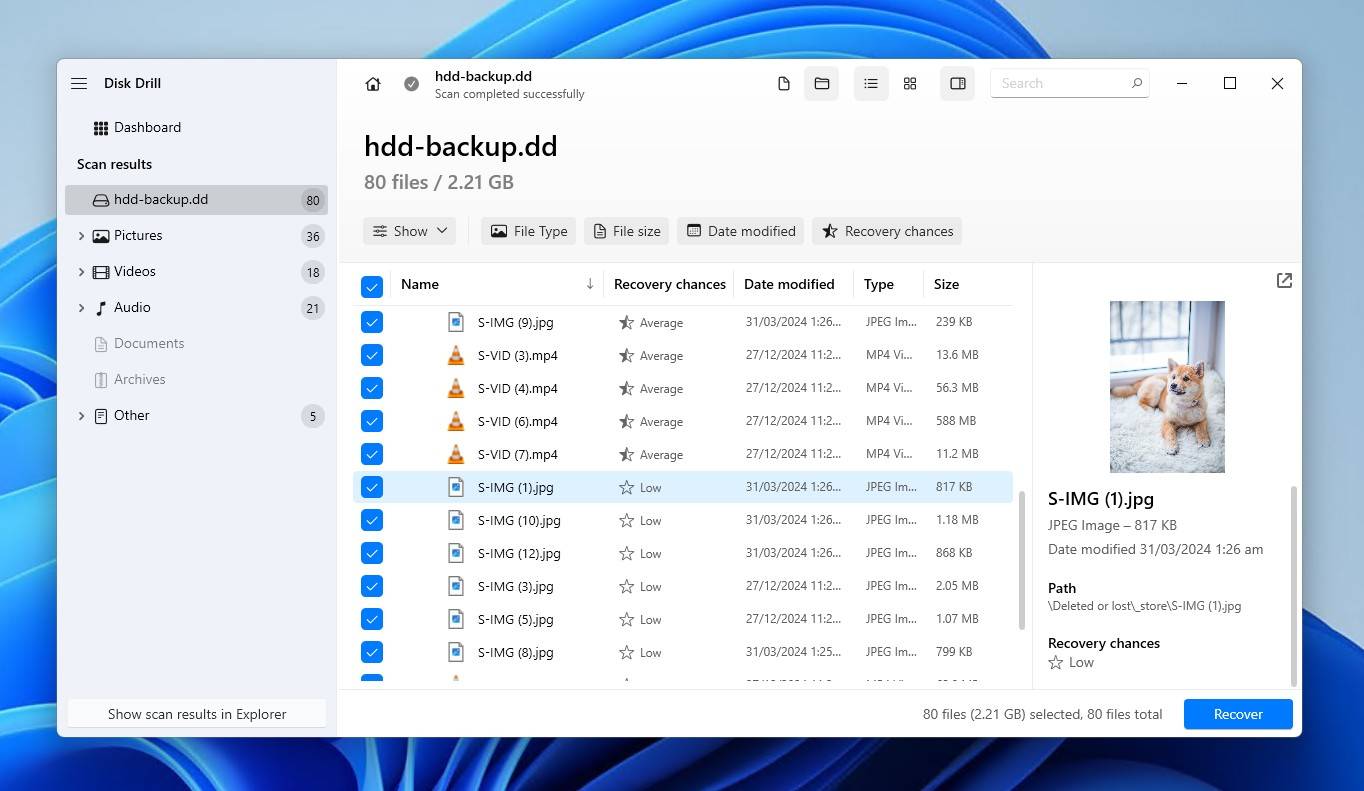Open the Show filter dropdown
1364x791 pixels.
coord(409,230)
